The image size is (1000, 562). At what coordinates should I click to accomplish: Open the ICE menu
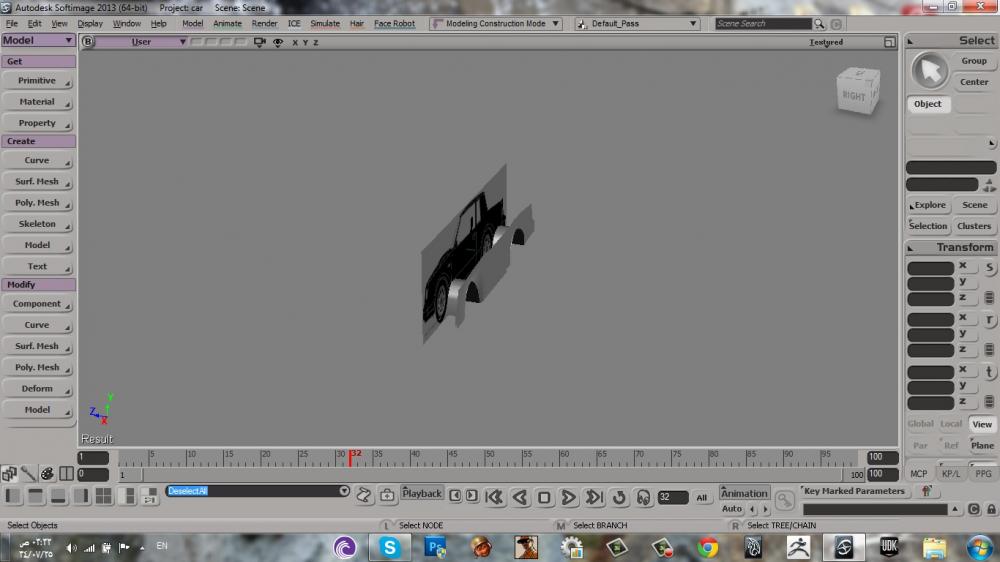(x=294, y=24)
